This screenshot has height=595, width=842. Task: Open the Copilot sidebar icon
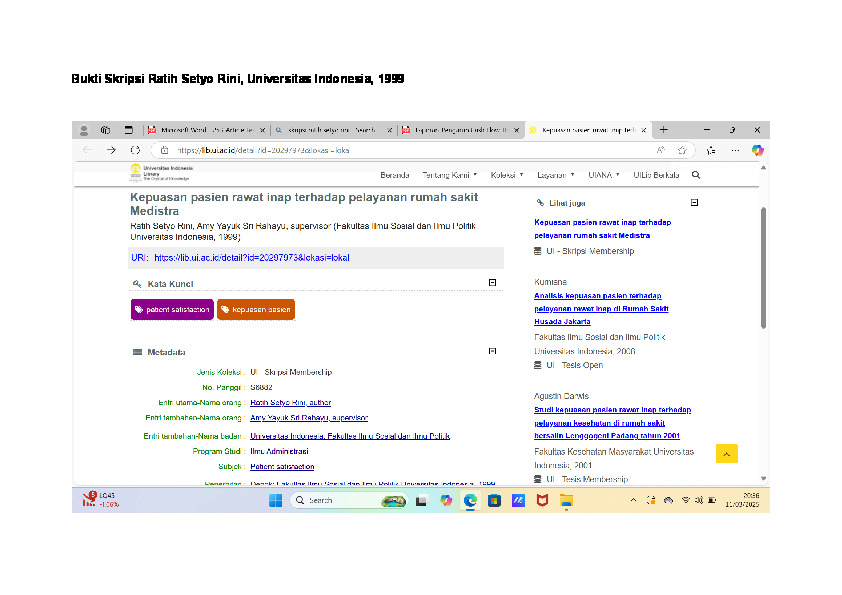coord(758,150)
